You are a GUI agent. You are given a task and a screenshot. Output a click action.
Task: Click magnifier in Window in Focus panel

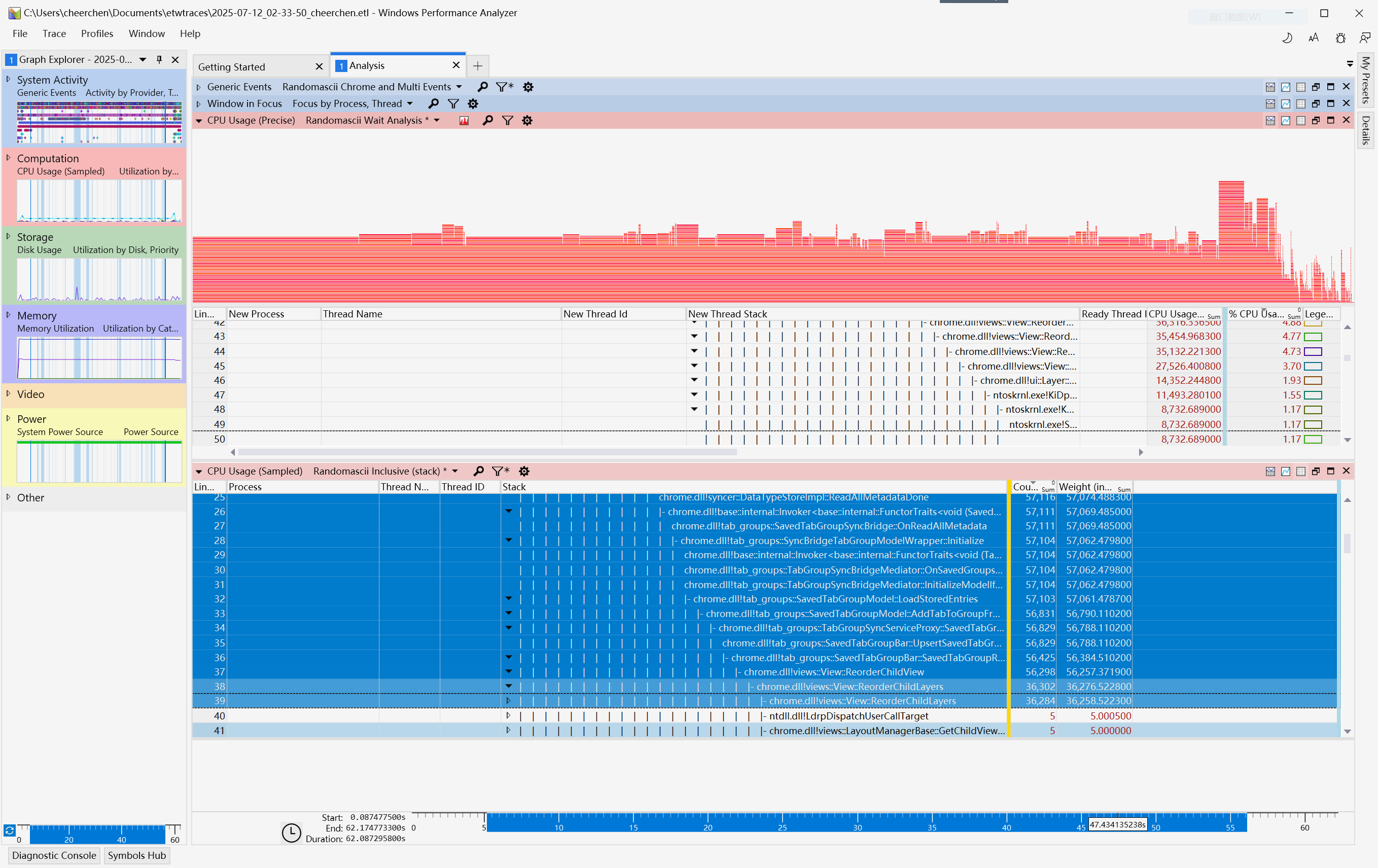[x=434, y=103]
